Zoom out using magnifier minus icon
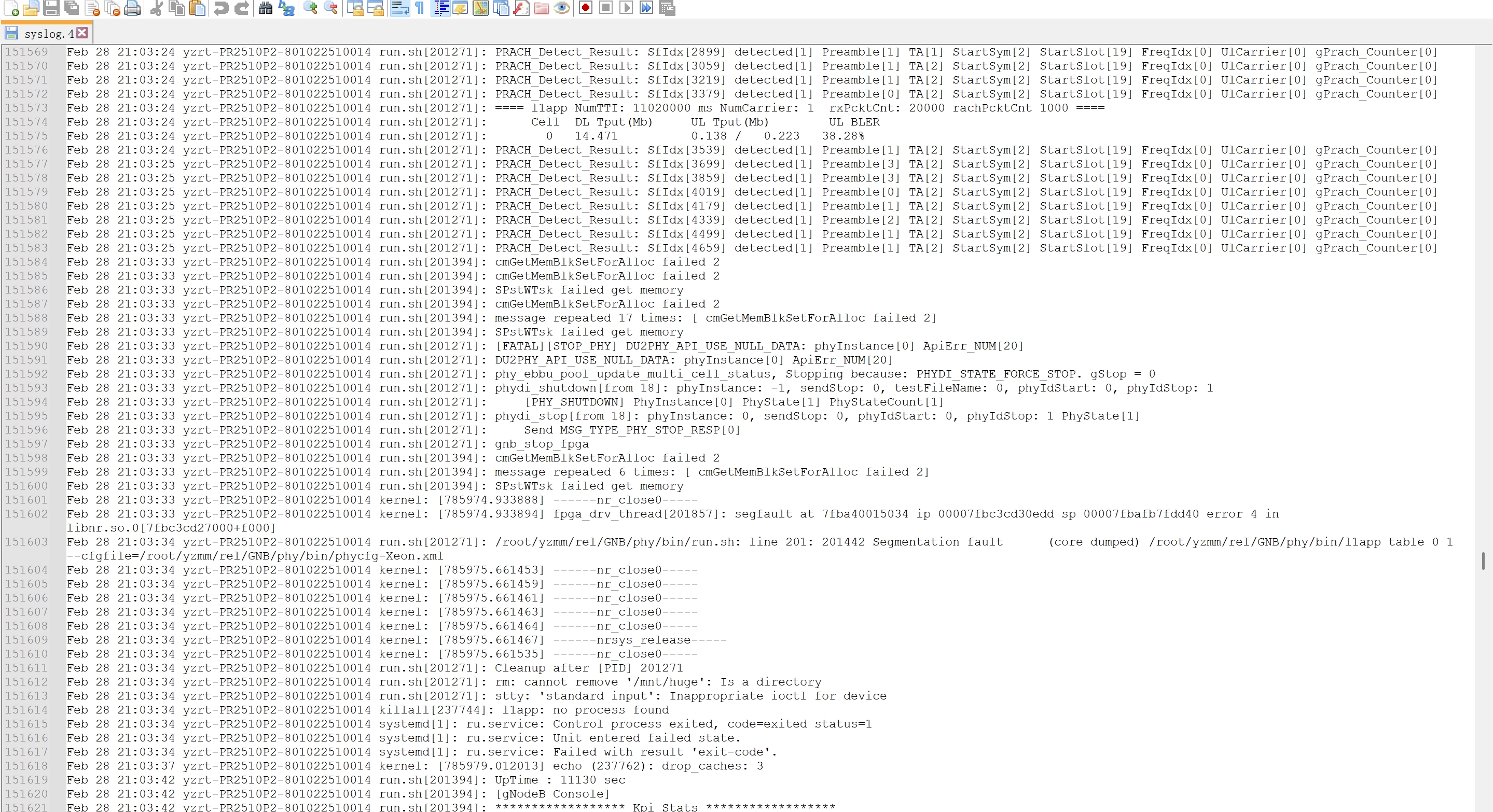Image resolution: width=1493 pixels, height=812 pixels. click(x=331, y=8)
